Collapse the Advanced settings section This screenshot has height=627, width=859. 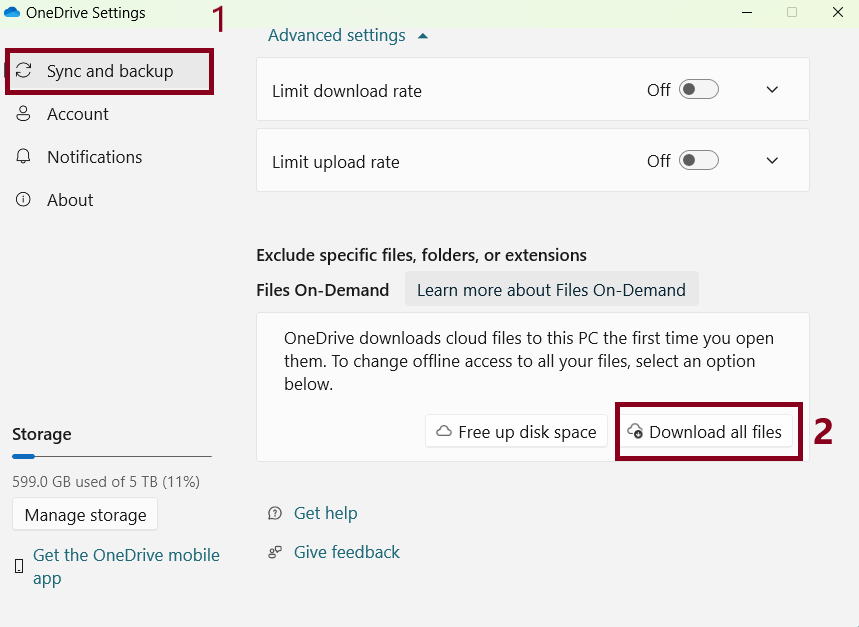[x=348, y=36]
